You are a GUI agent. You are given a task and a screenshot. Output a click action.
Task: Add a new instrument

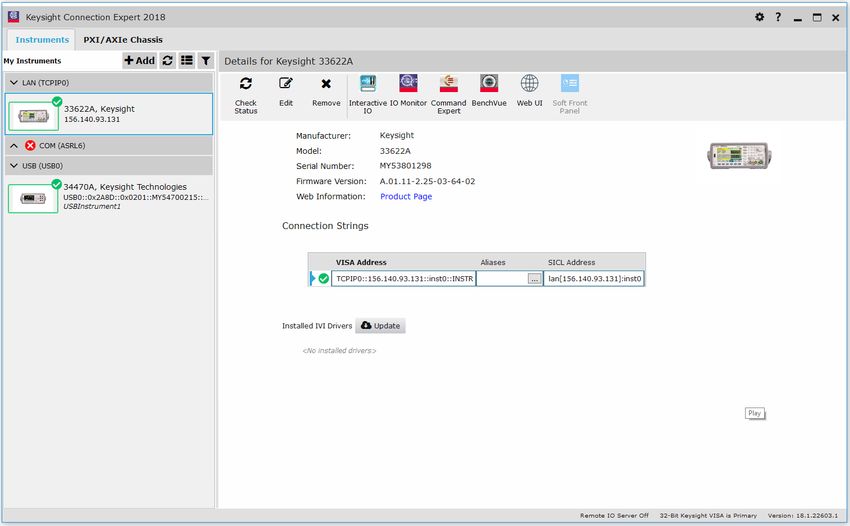[x=140, y=61]
